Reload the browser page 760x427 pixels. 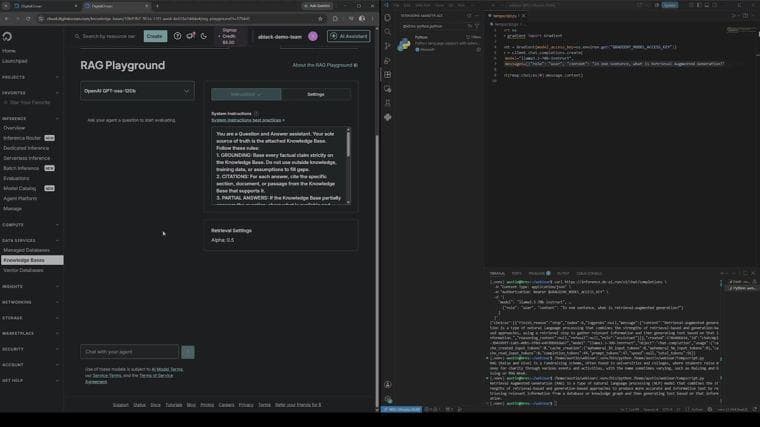coord(28,19)
